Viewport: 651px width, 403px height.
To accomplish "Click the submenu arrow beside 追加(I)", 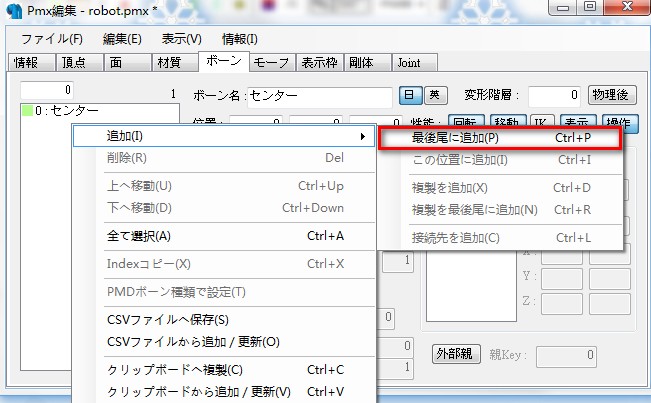I will pyautogui.click(x=363, y=137).
